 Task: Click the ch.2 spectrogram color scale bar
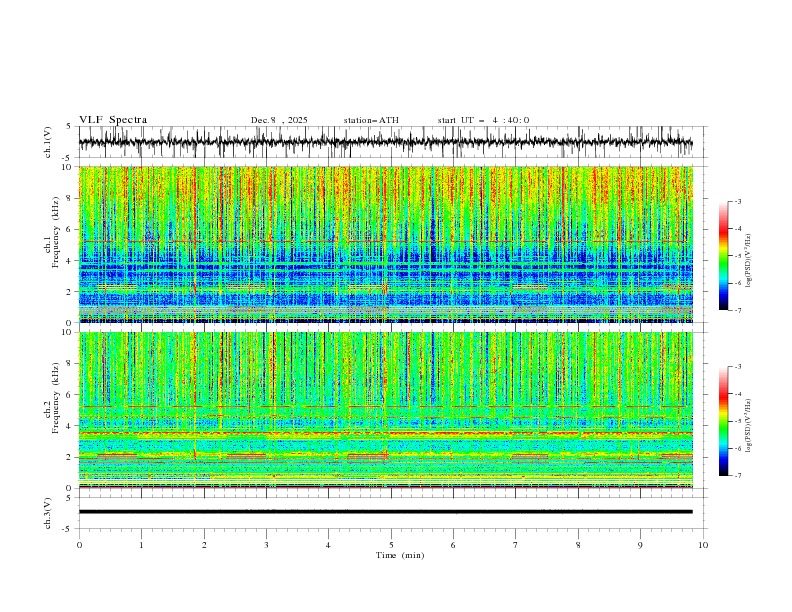coord(723,421)
